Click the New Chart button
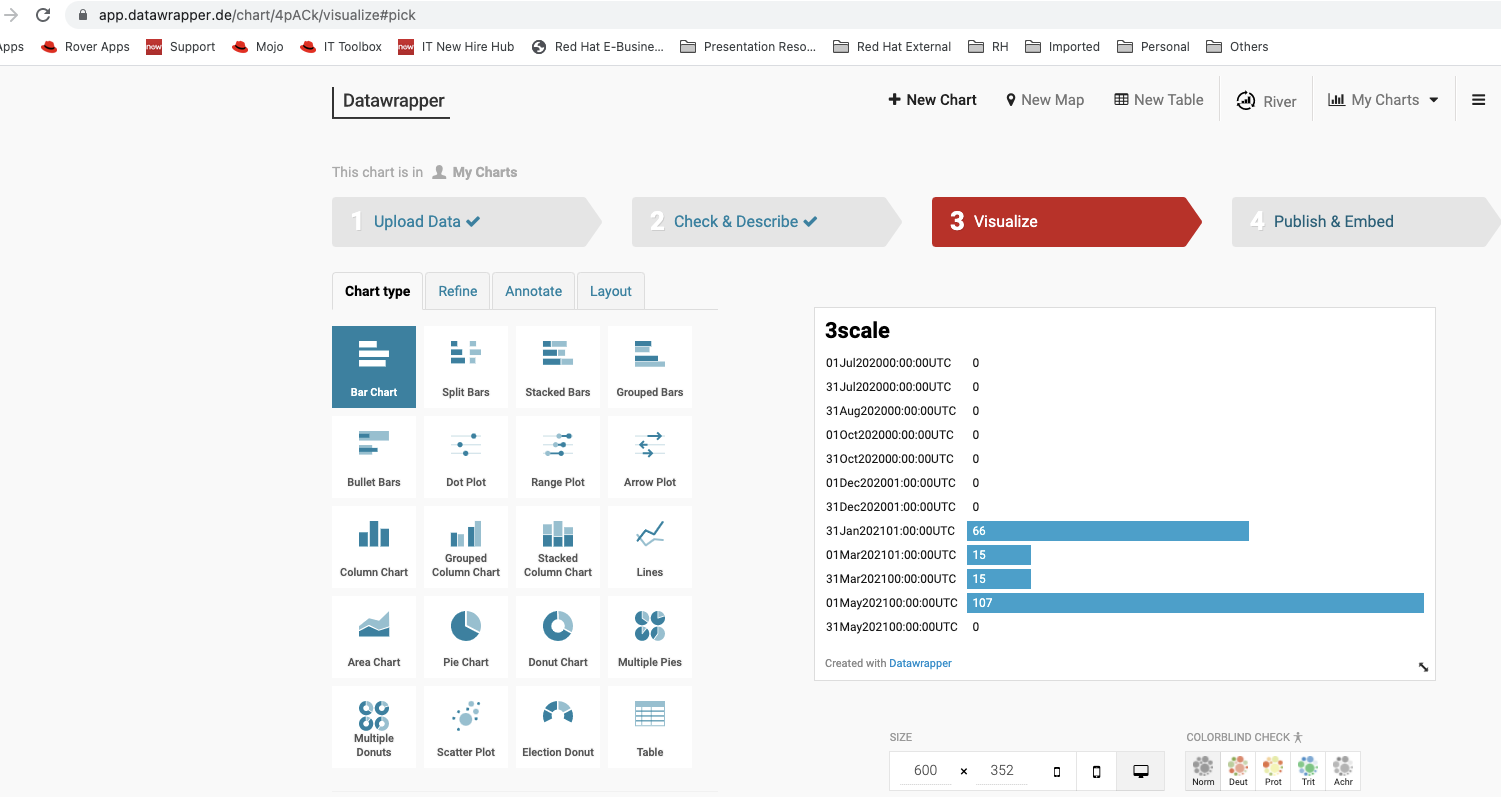The image size is (1501, 797). click(932, 100)
